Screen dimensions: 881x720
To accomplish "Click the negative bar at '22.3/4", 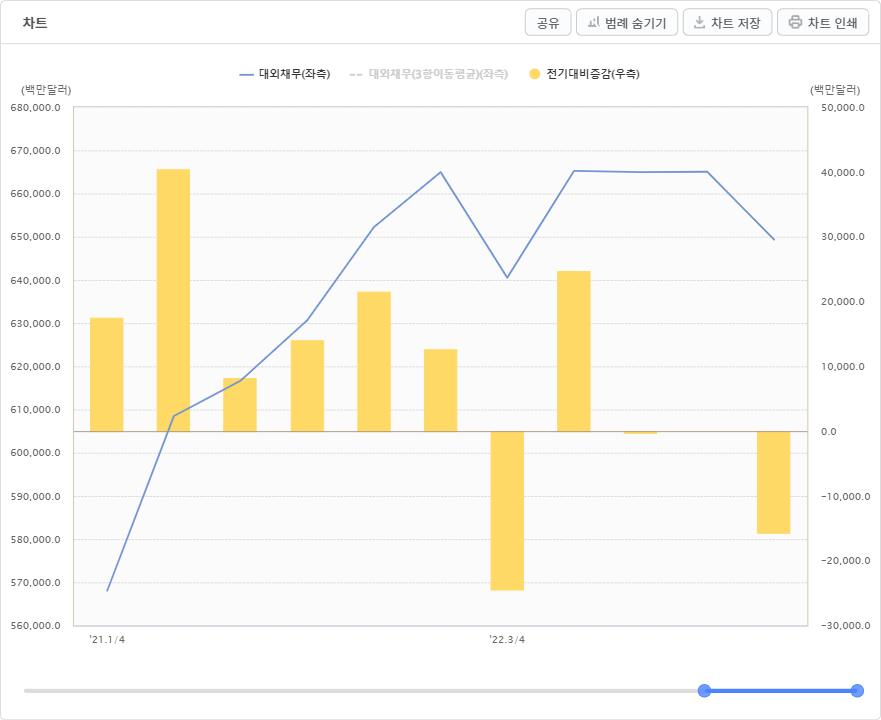I will (x=507, y=511).
